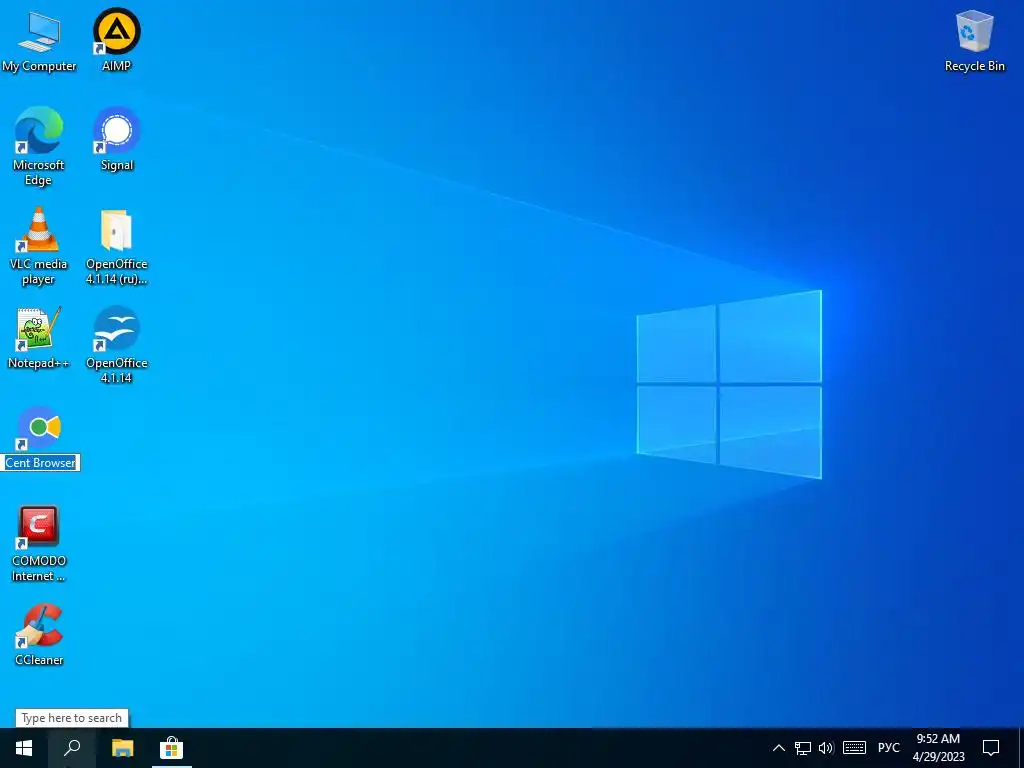Click the Show desktop strip
This screenshot has height=768, width=1024.
pyautogui.click(x=1021, y=748)
